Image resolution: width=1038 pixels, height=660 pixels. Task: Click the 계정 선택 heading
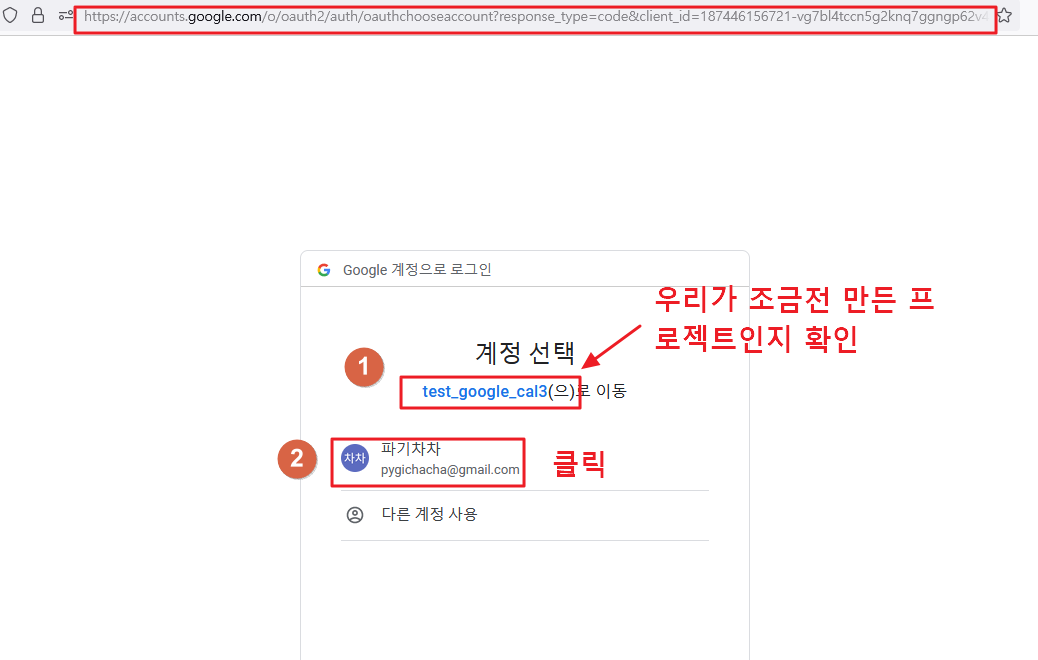tap(525, 352)
